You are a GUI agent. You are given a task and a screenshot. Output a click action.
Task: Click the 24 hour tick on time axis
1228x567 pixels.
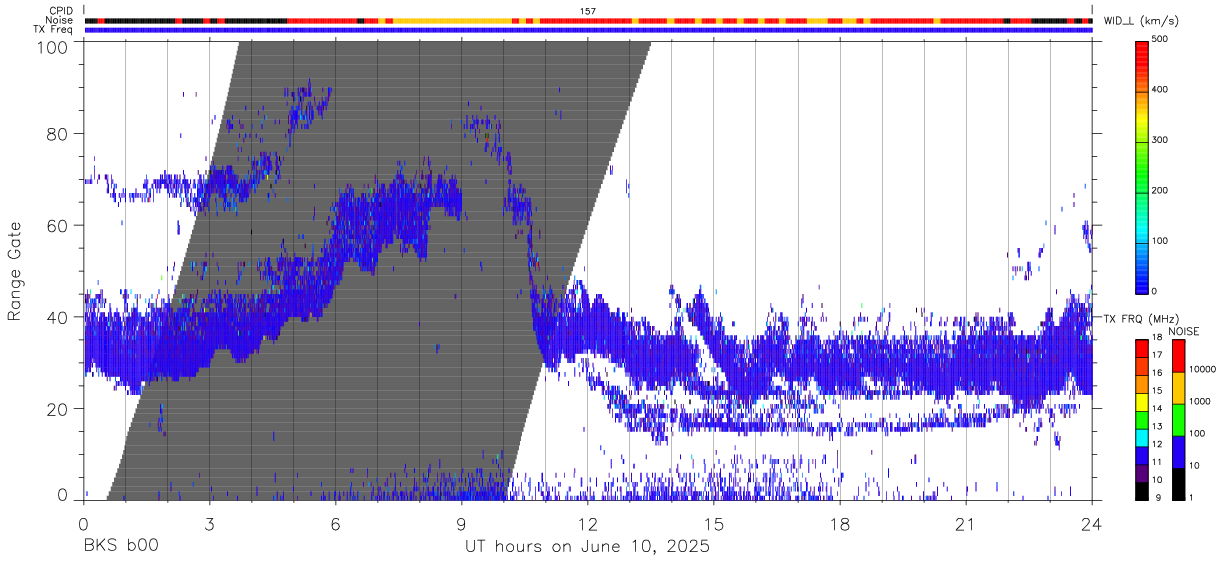tap(1092, 524)
